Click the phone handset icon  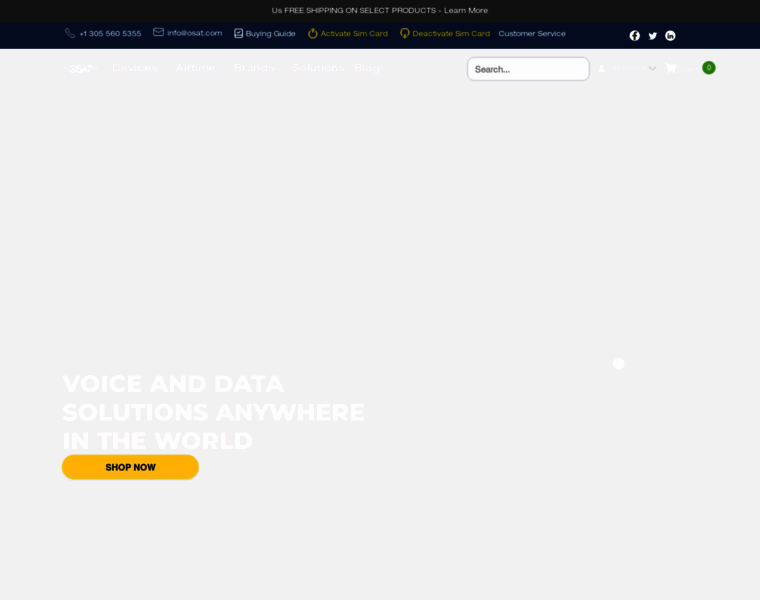coord(70,33)
